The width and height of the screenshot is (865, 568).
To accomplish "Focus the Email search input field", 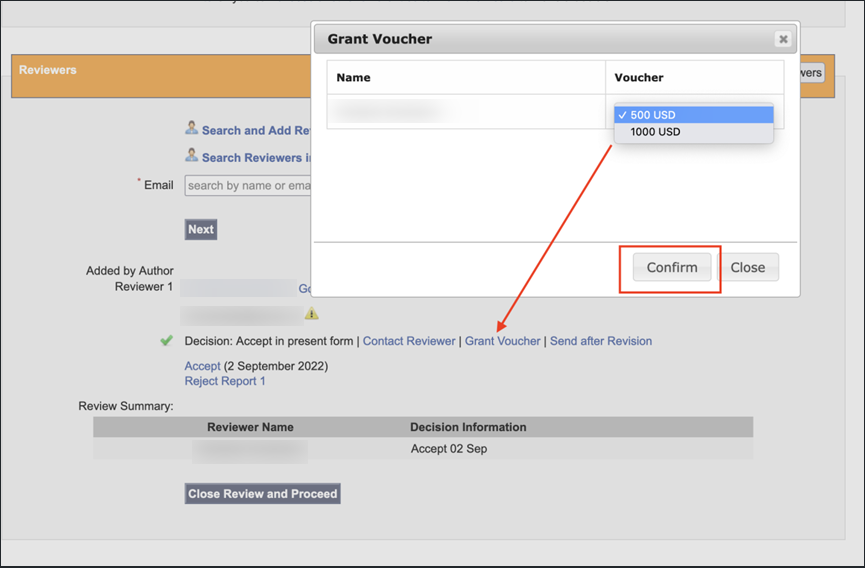I will coord(248,185).
